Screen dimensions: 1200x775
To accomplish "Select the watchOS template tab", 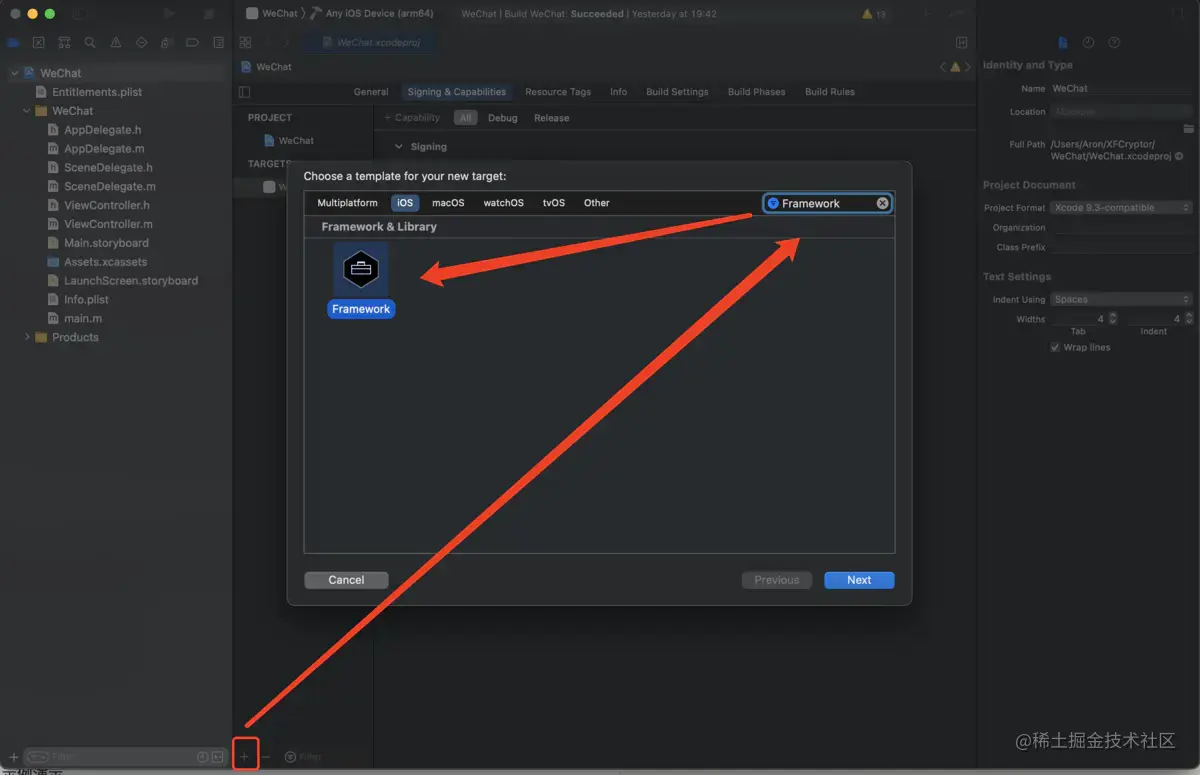I will coord(503,203).
